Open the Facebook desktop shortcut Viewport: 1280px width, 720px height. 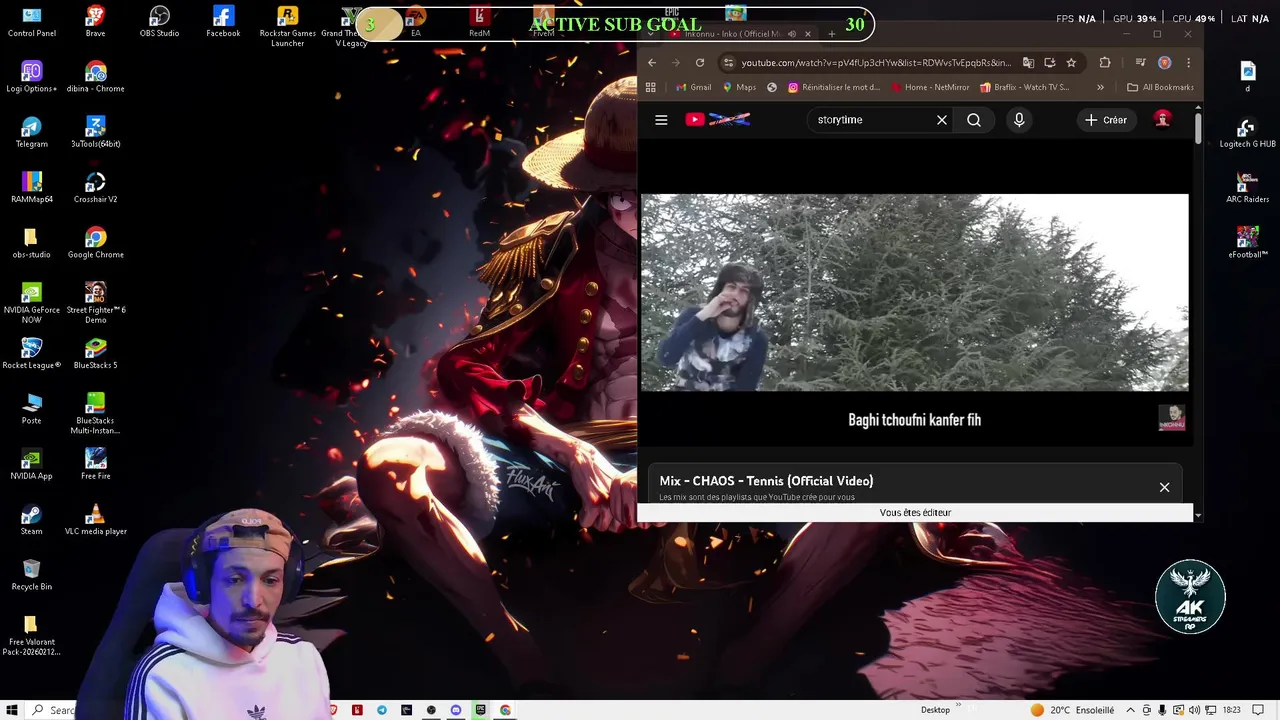(x=223, y=22)
